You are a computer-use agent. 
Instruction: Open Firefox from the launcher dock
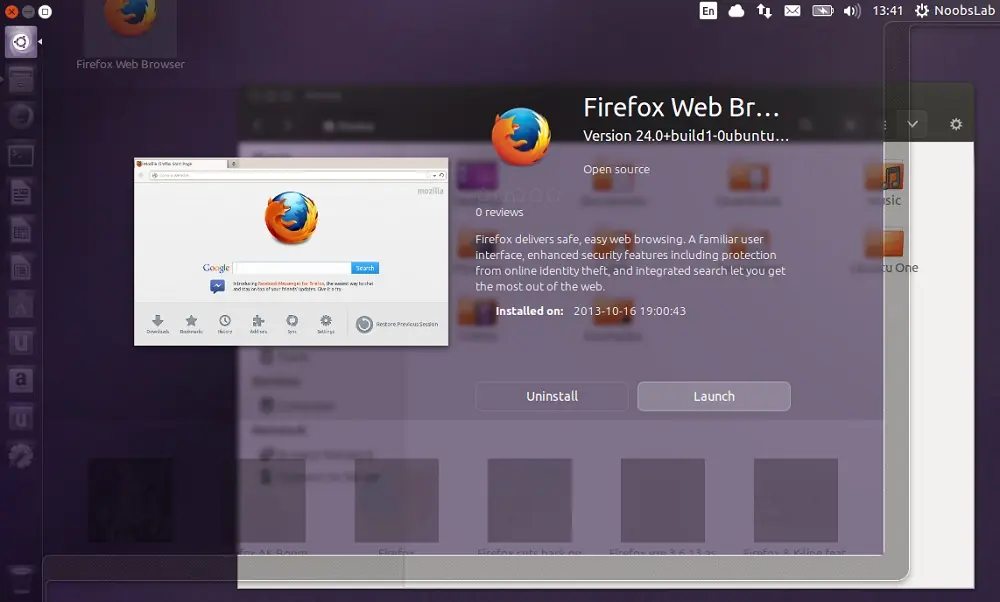(21, 117)
